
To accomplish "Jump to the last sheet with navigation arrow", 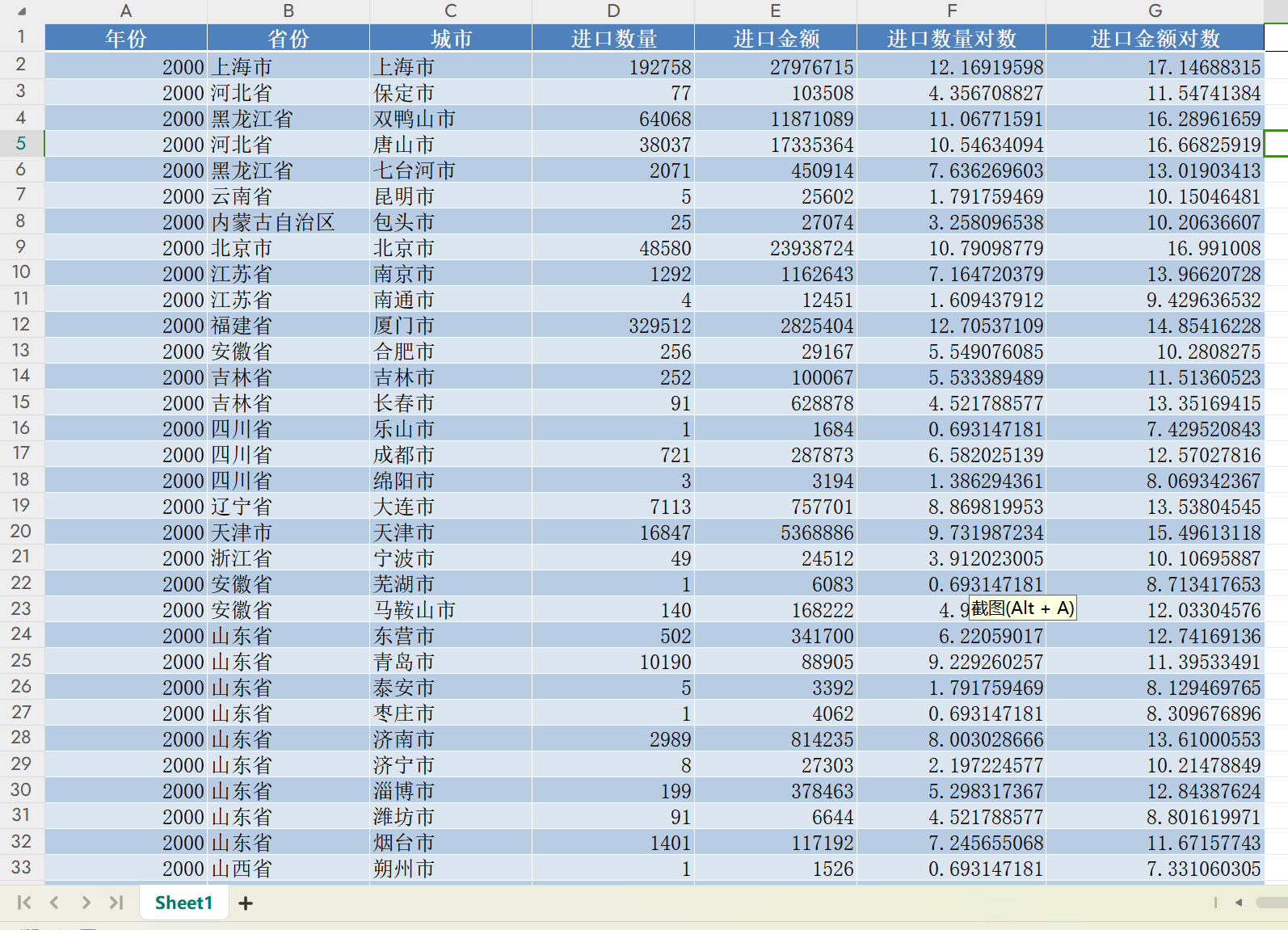I will tap(116, 903).
